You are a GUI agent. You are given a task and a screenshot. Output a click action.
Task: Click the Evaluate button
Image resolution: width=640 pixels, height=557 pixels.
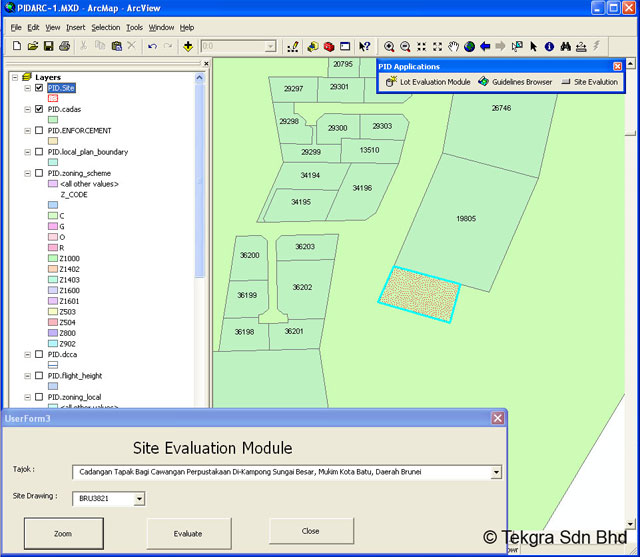click(x=188, y=534)
